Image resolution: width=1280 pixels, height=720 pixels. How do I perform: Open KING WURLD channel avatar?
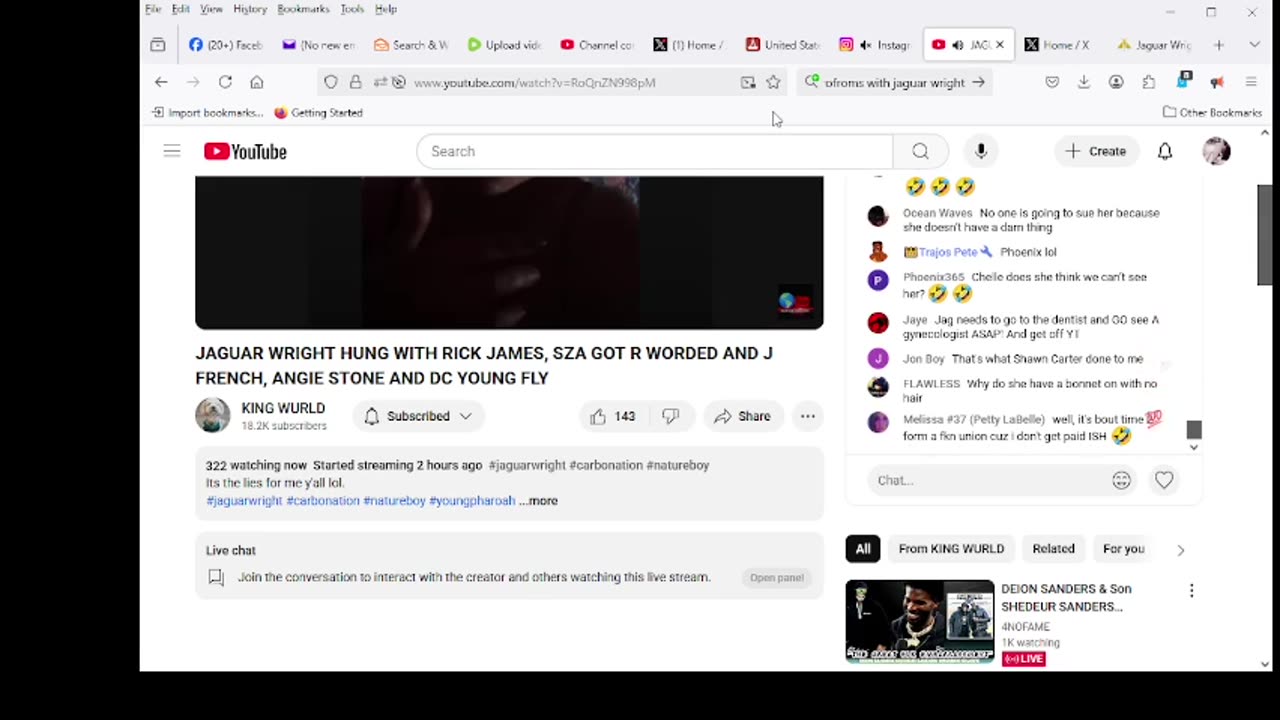(x=212, y=415)
